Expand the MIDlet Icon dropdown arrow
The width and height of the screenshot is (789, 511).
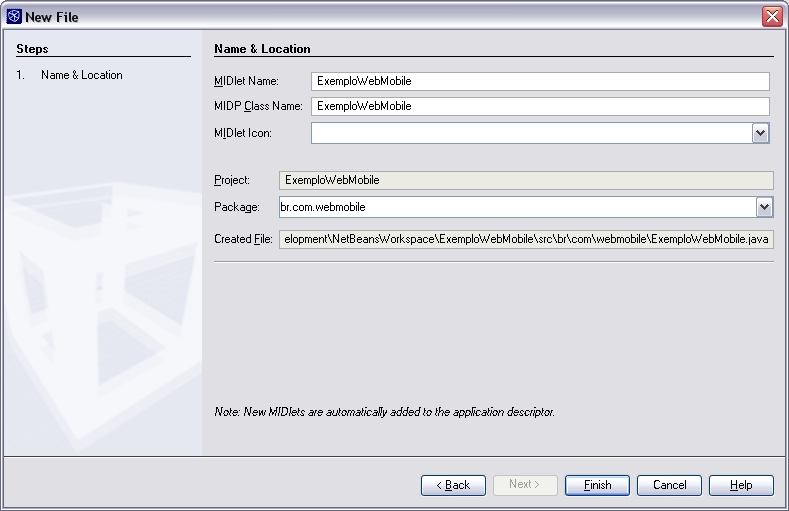point(761,133)
